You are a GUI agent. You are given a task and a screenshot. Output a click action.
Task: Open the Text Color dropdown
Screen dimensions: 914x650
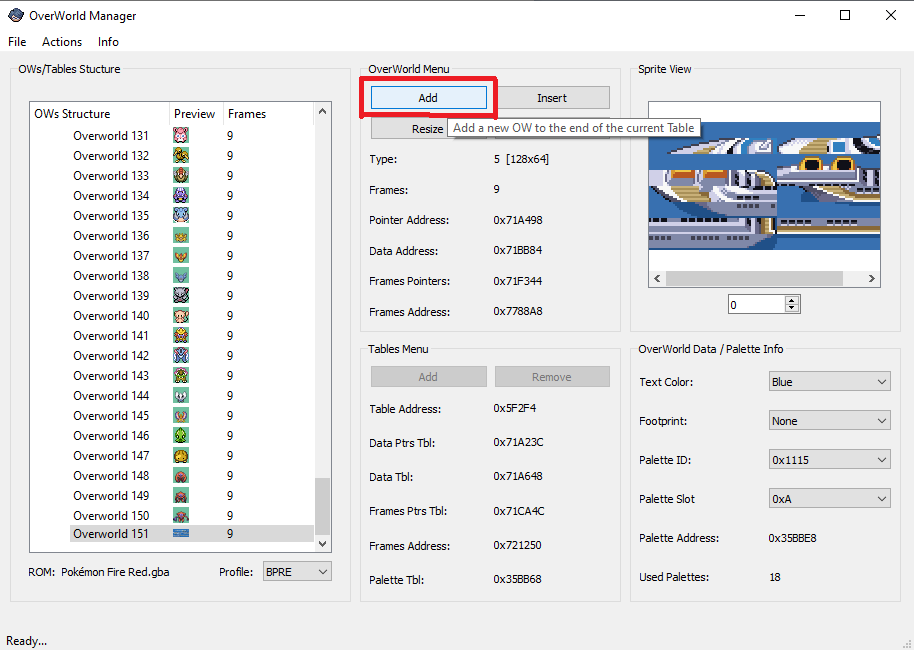829,382
